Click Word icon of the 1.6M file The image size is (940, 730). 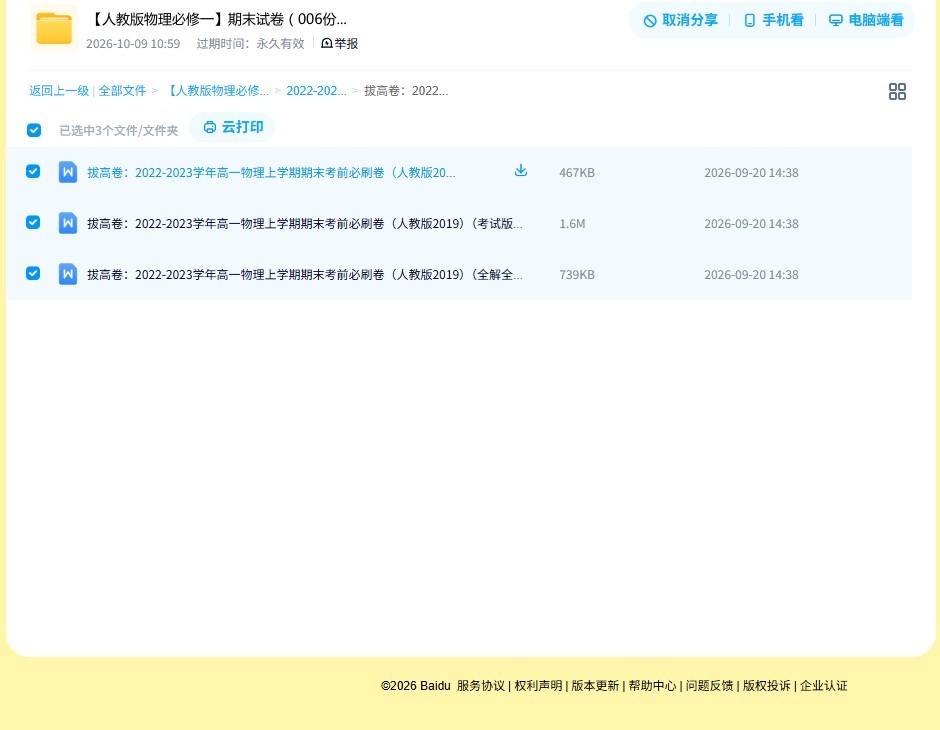tap(68, 224)
